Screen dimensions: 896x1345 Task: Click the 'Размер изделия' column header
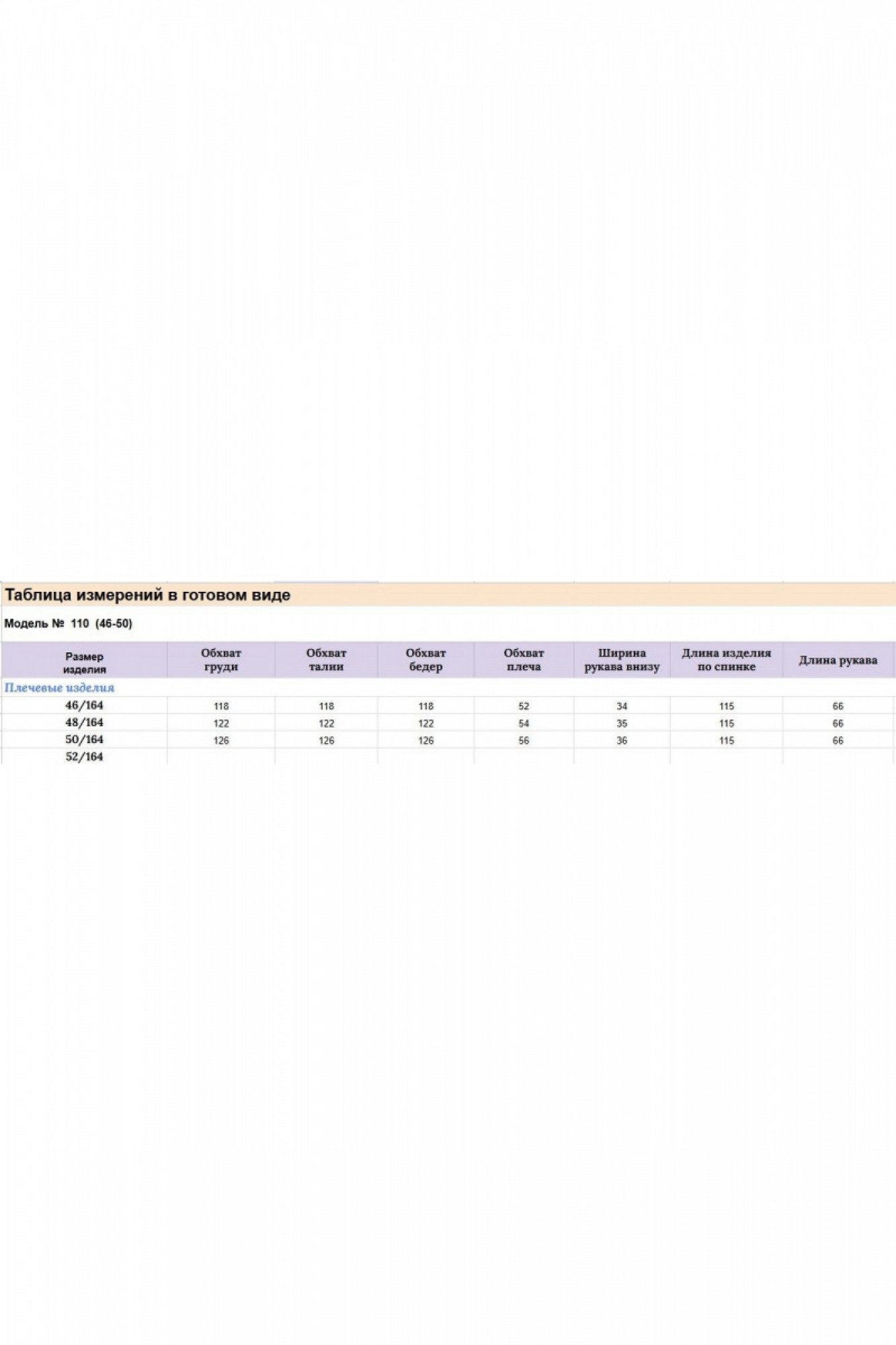pos(85,662)
